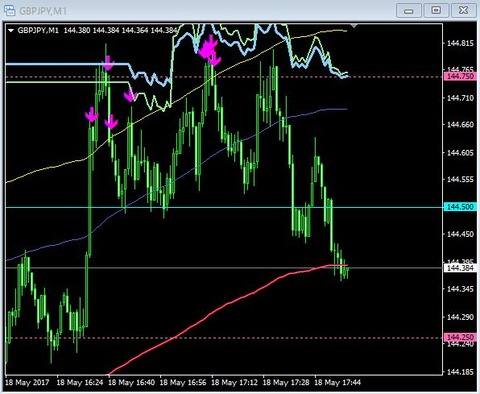Click the 18 May 16:40 time label
Image resolution: width=480 pixels, height=394 pixels.
132,382
